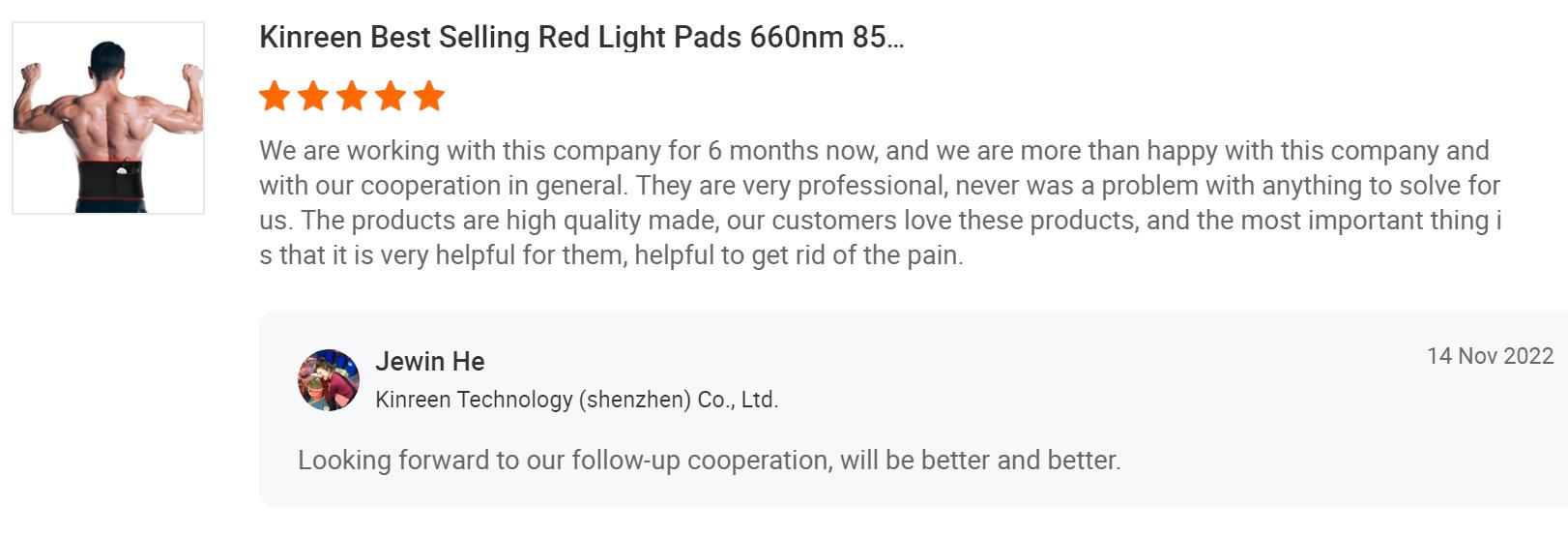
Task: Open the product thumbnail of man wearing belt
Action: point(108,118)
